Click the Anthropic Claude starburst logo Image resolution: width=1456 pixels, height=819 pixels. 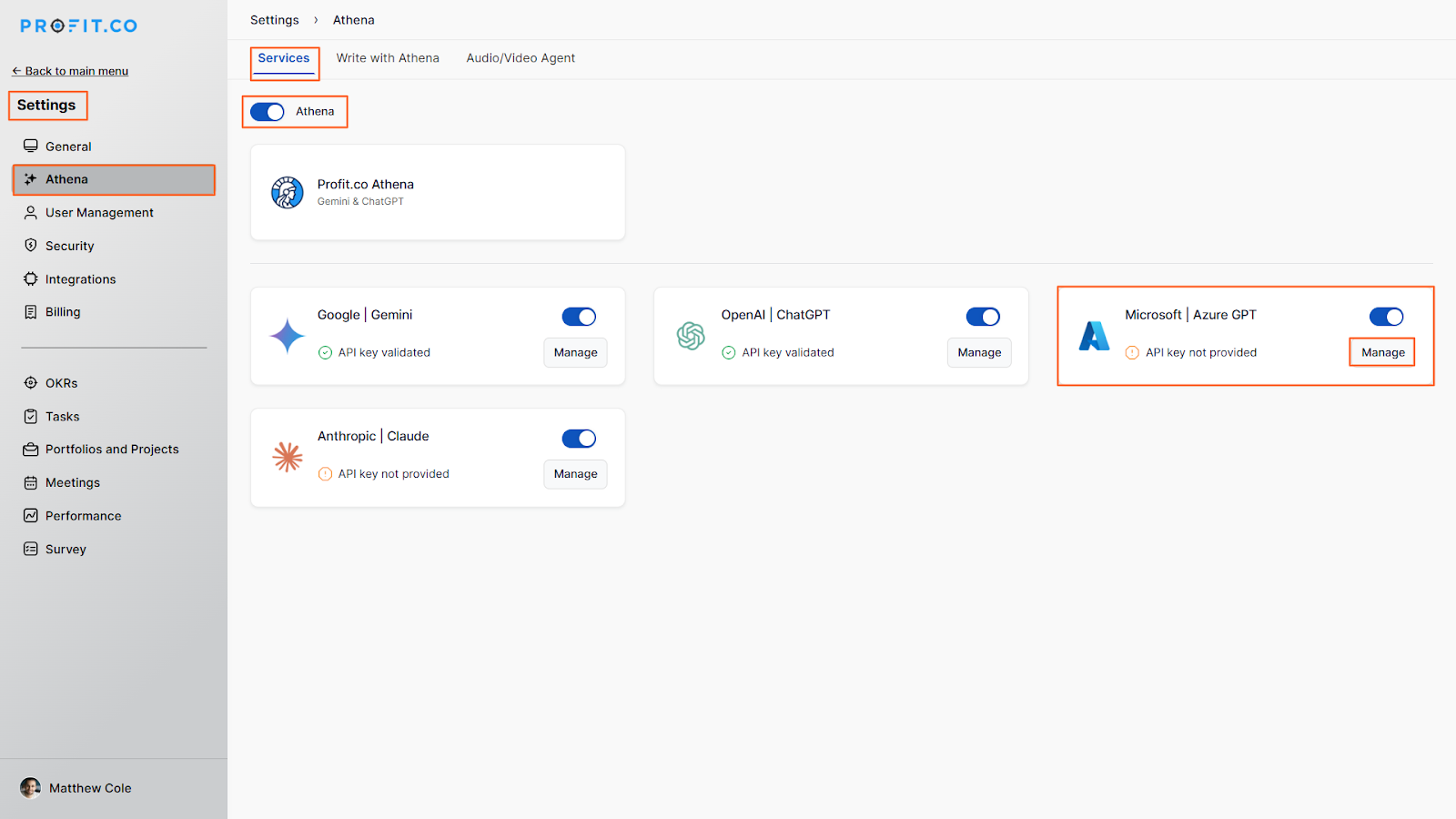pyautogui.click(x=288, y=457)
